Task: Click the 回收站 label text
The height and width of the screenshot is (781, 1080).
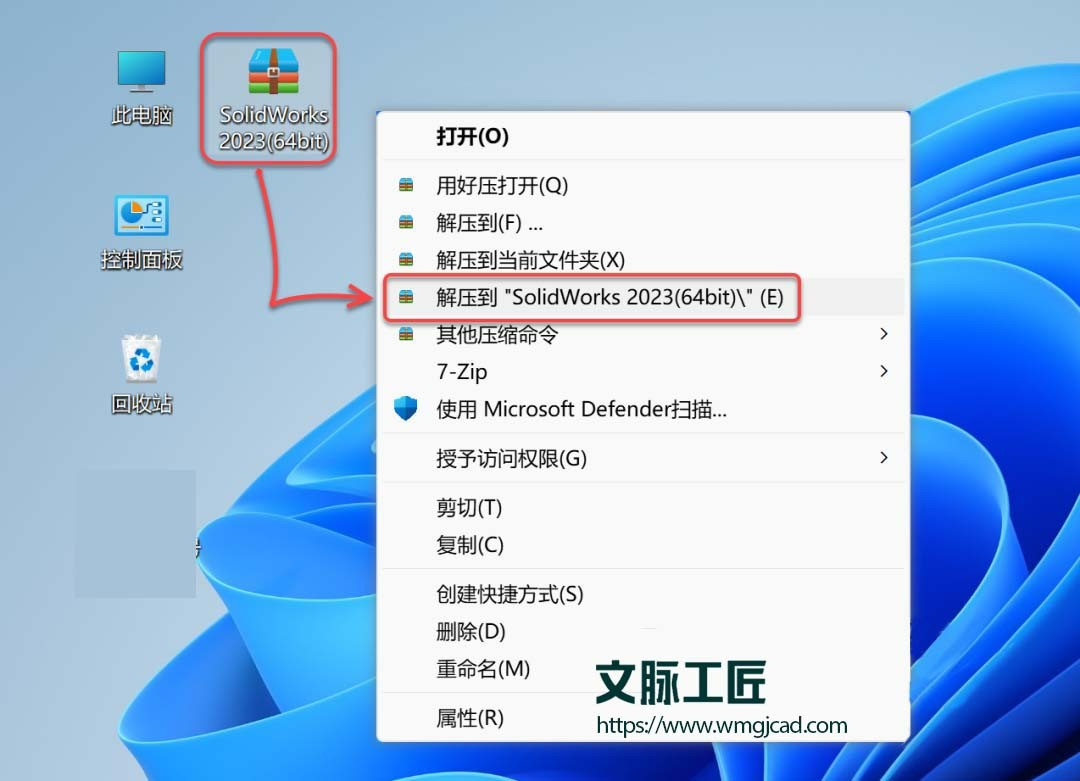Action: (141, 403)
